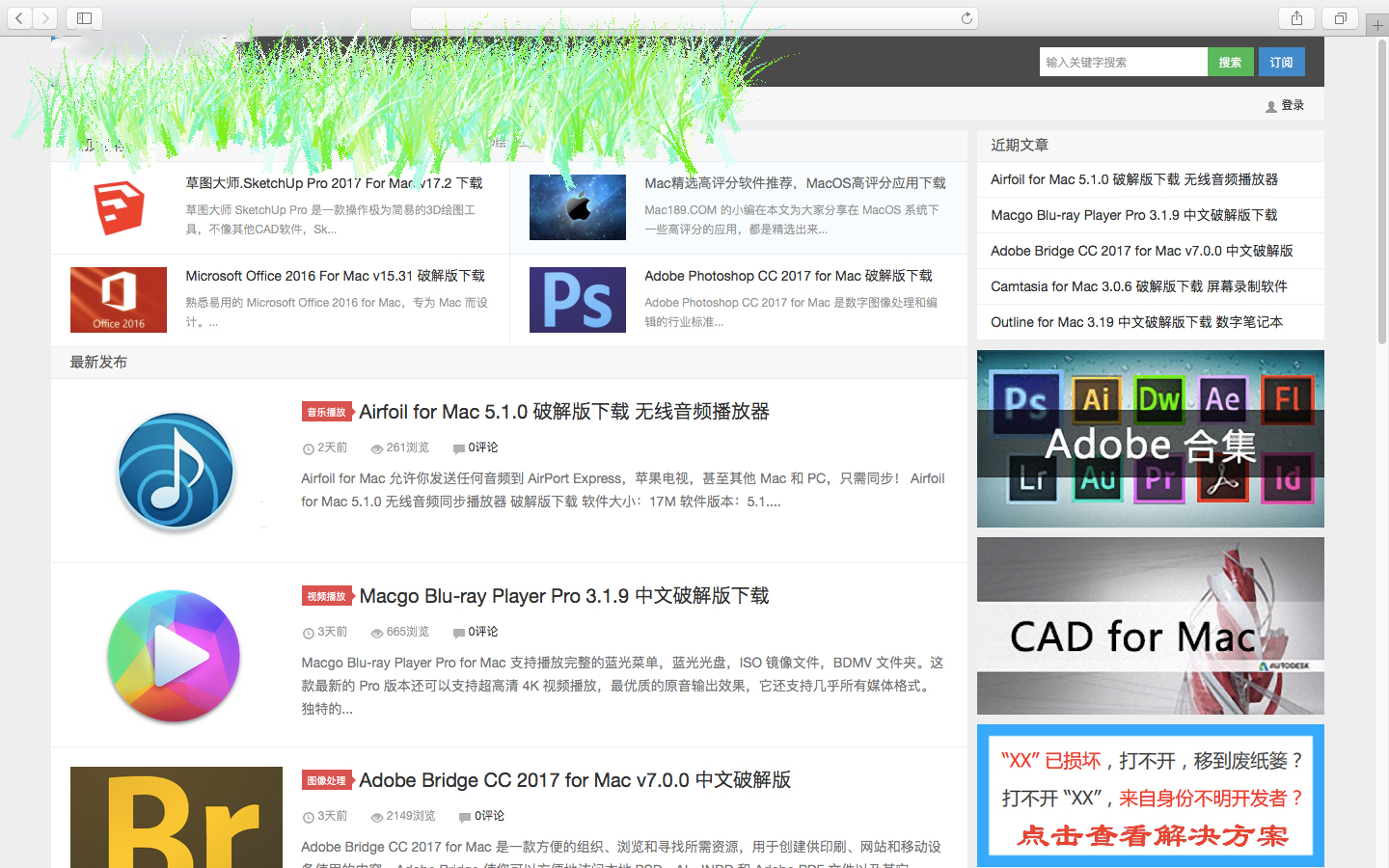Click the CAD for Mac banner image

click(x=1151, y=626)
